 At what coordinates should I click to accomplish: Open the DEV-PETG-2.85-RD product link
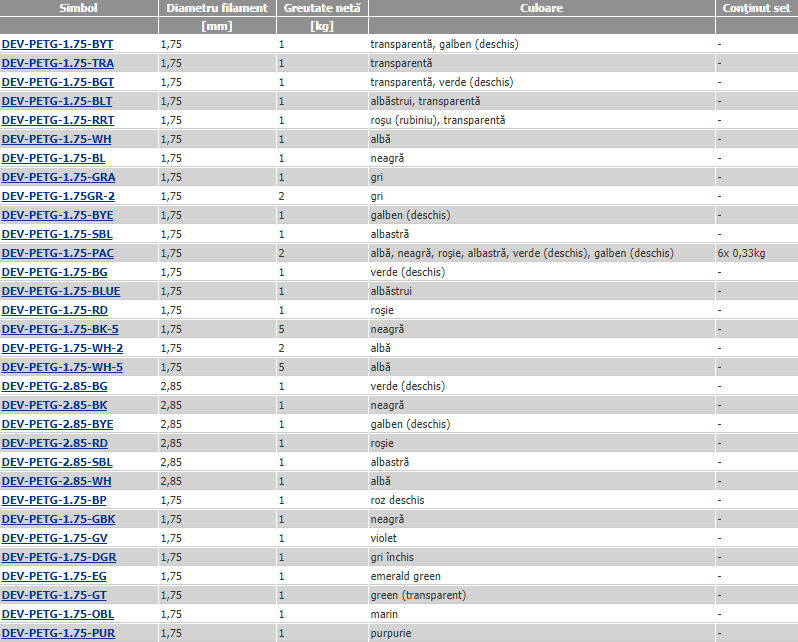[54, 443]
